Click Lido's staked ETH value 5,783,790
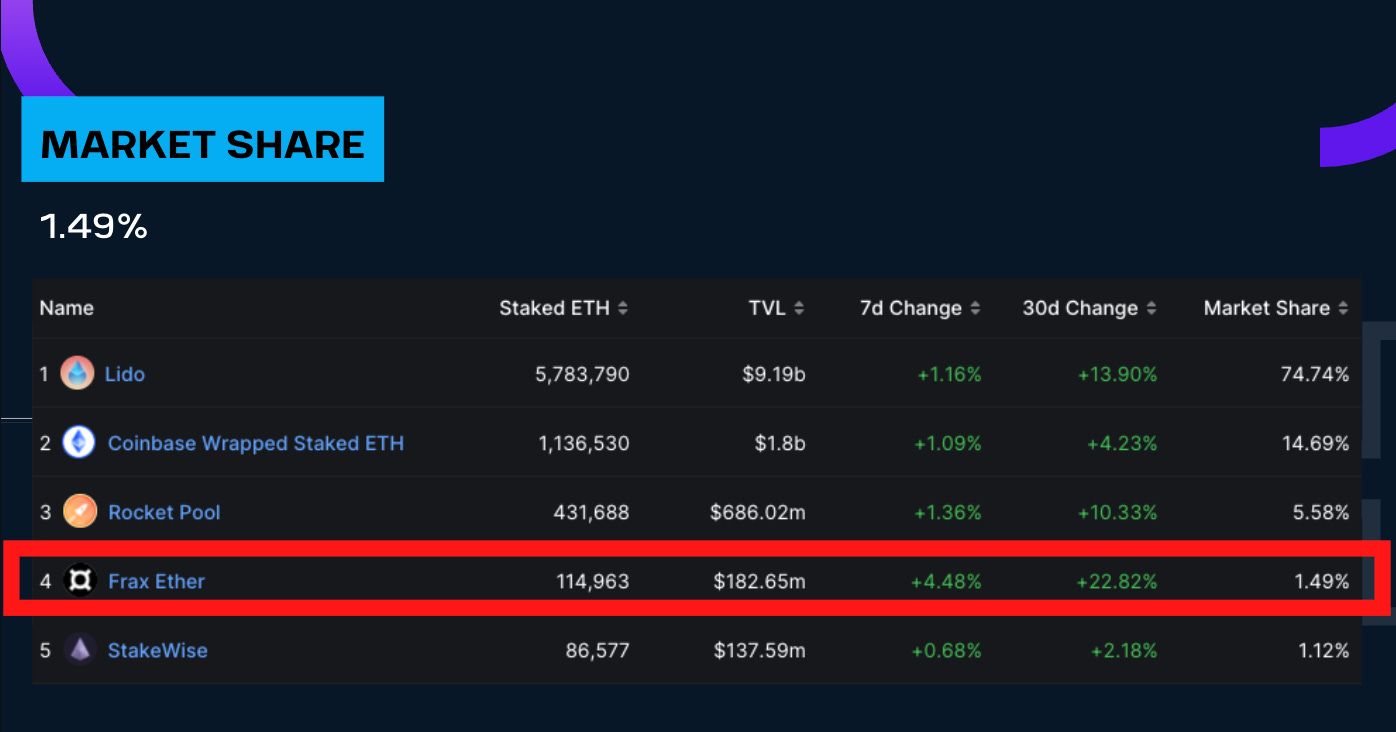The height and width of the screenshot is (732, 1396). pos(582,374)
